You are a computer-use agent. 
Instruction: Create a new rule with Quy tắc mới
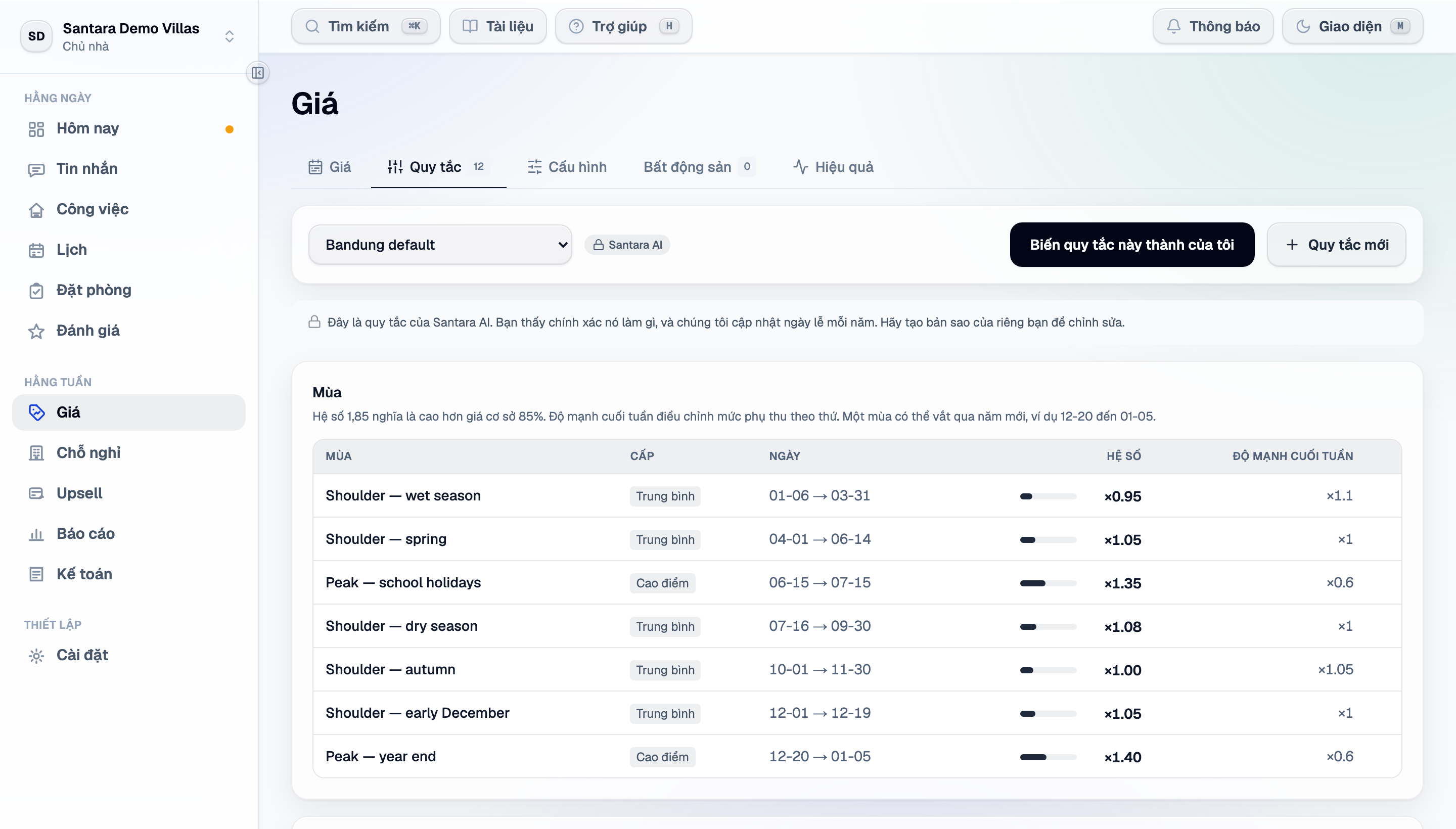[x=1336, y=245]
